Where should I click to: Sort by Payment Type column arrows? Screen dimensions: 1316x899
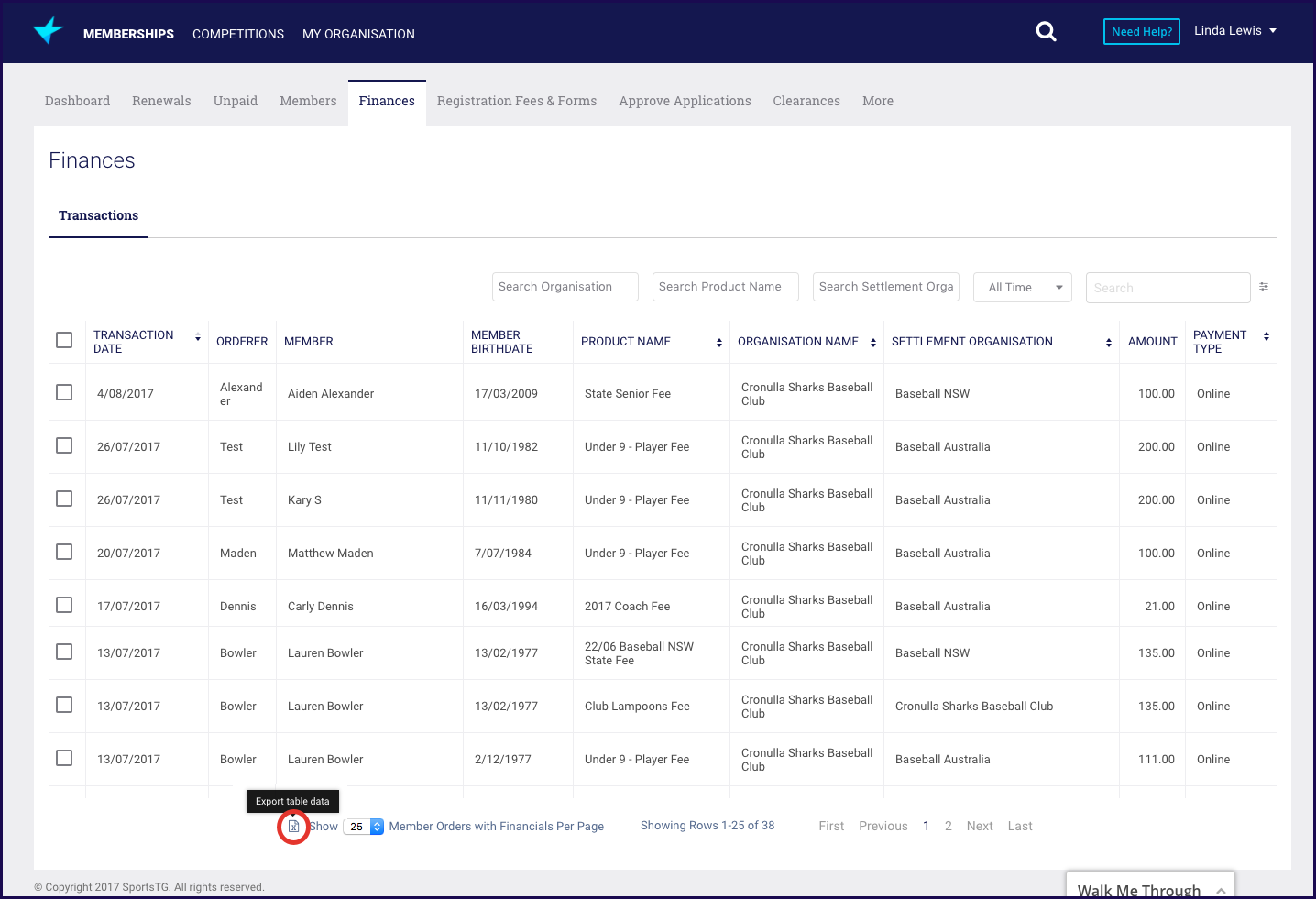click(1267, 336)
